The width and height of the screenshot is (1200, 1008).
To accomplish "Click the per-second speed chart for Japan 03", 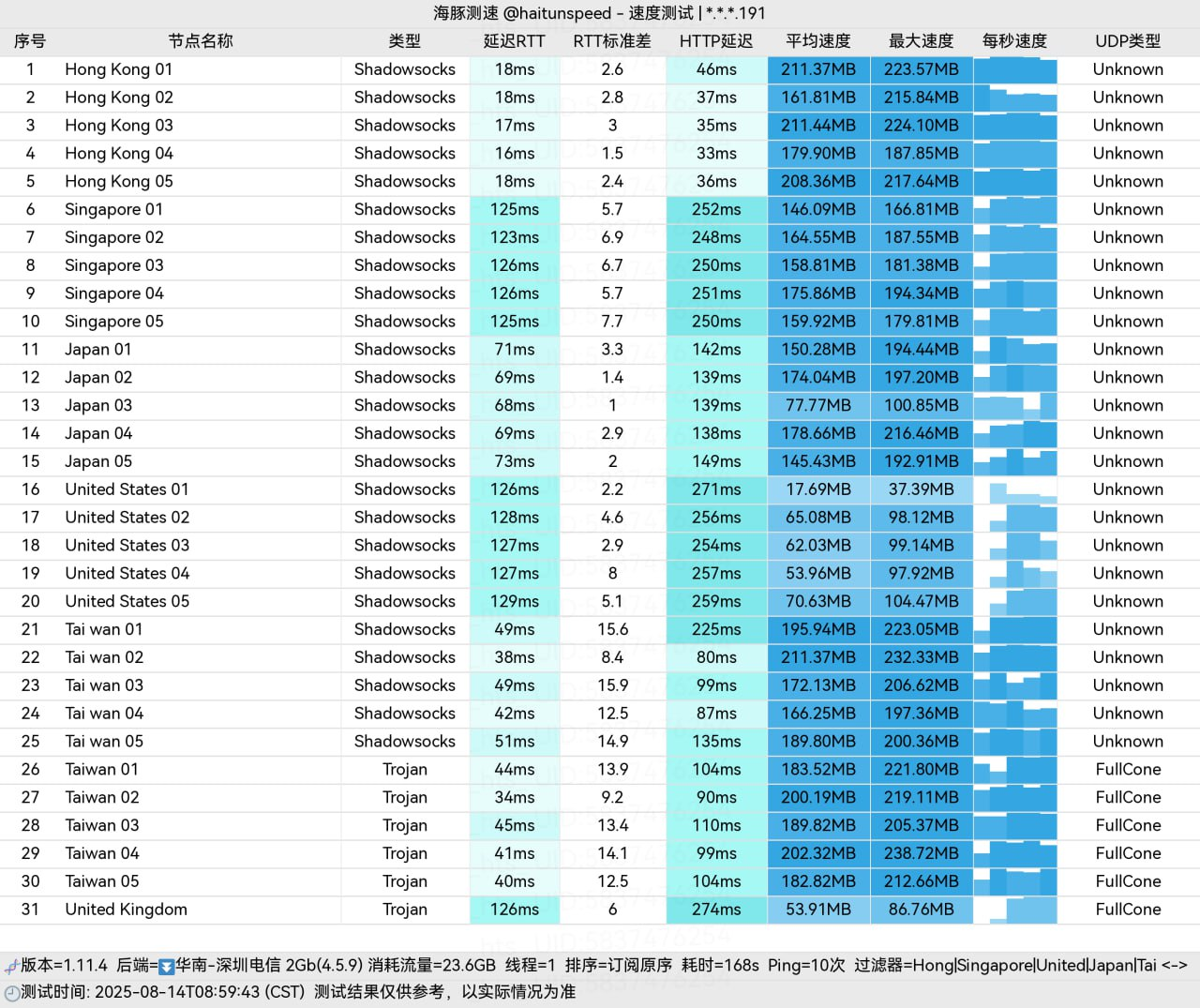I will pyautogui.click(x=1014, y=406).
